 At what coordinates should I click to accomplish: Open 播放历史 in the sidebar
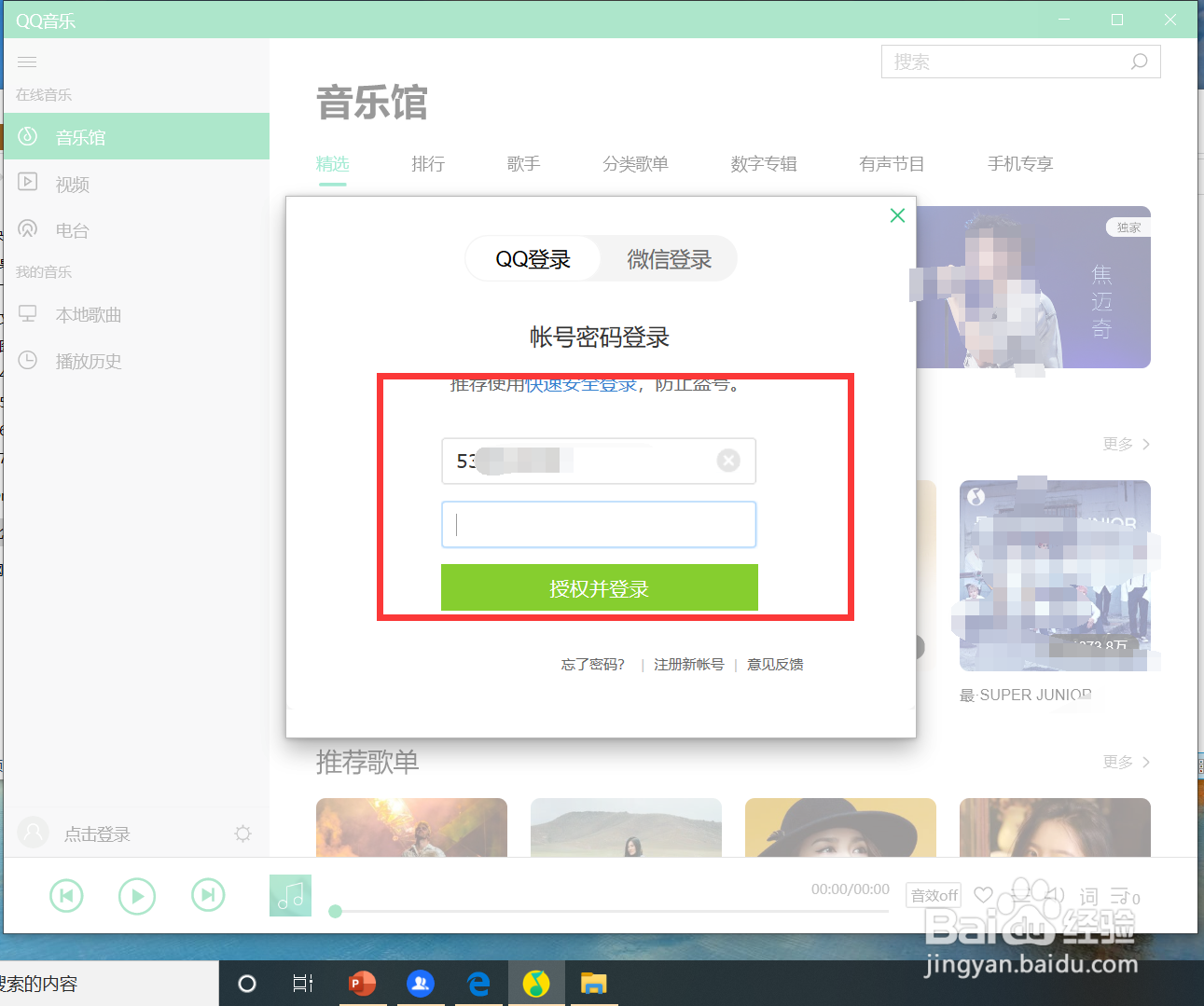click(x=136, y=361)
